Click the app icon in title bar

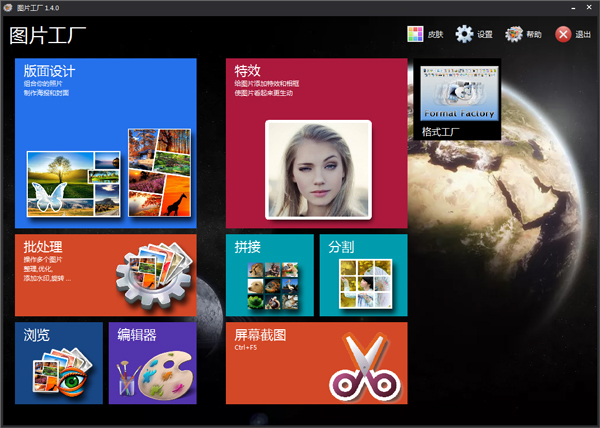click(x=8, y=7)
